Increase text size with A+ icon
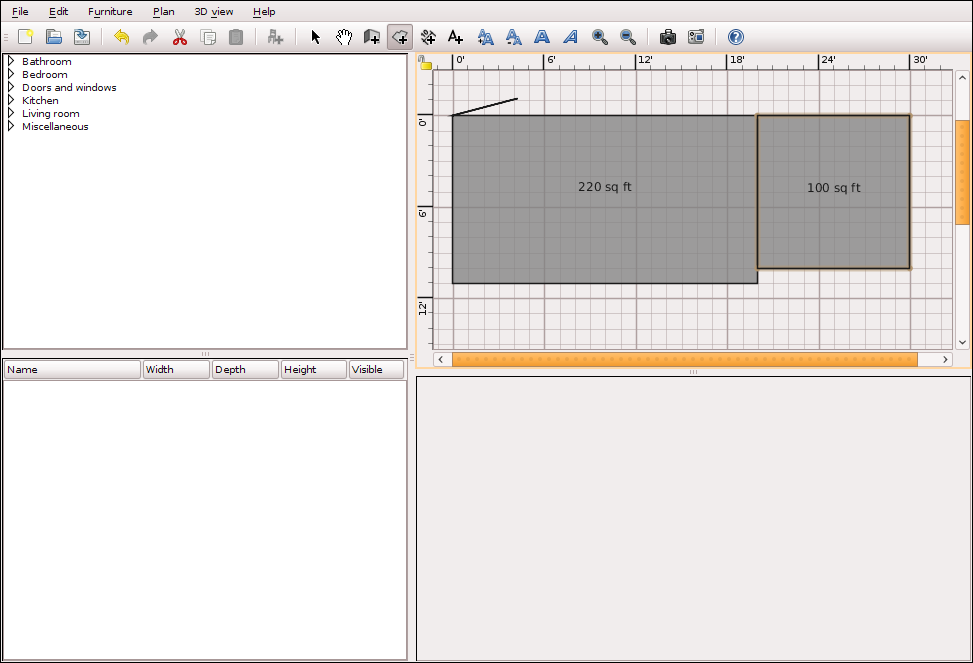973x663 pixels. pos(485,37)
